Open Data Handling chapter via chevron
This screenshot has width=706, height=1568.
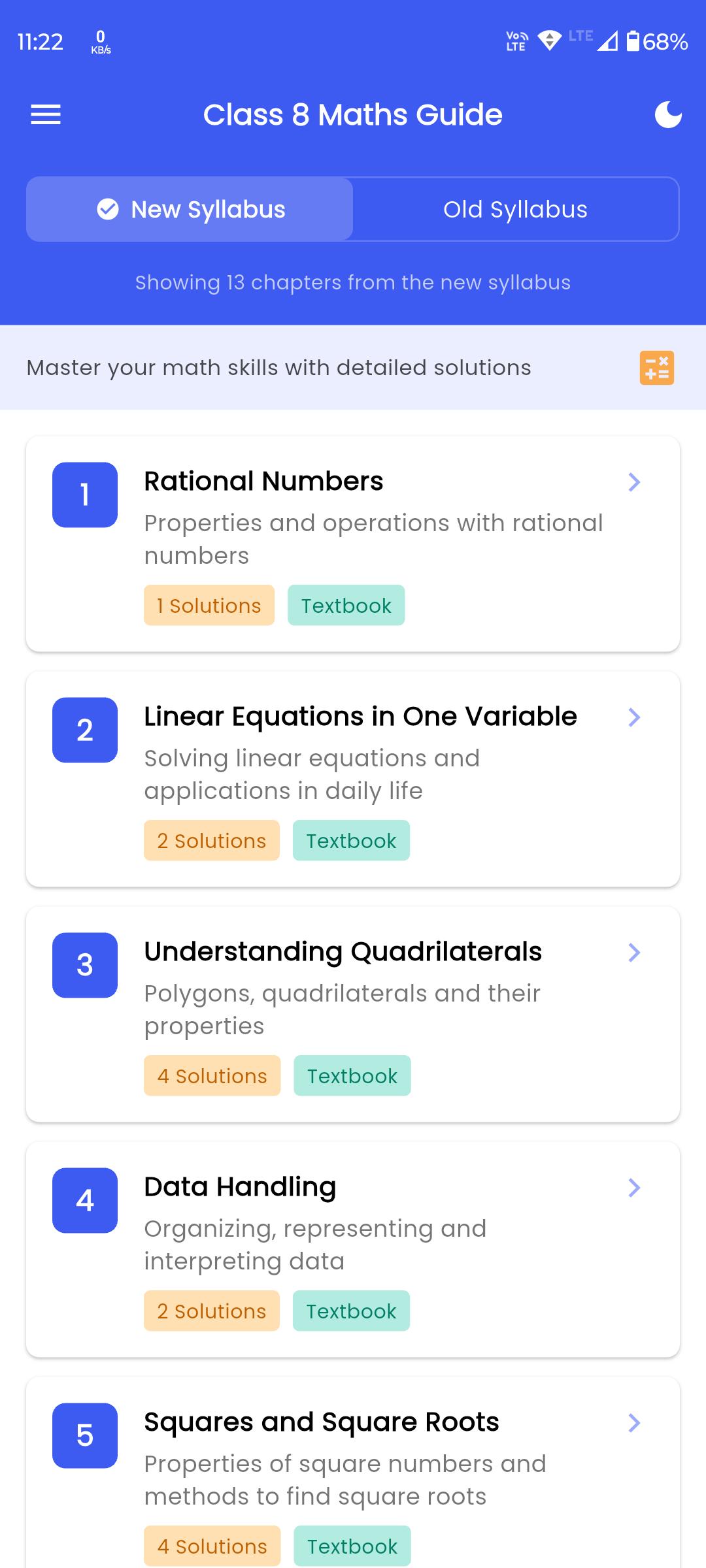(633, 1188)
